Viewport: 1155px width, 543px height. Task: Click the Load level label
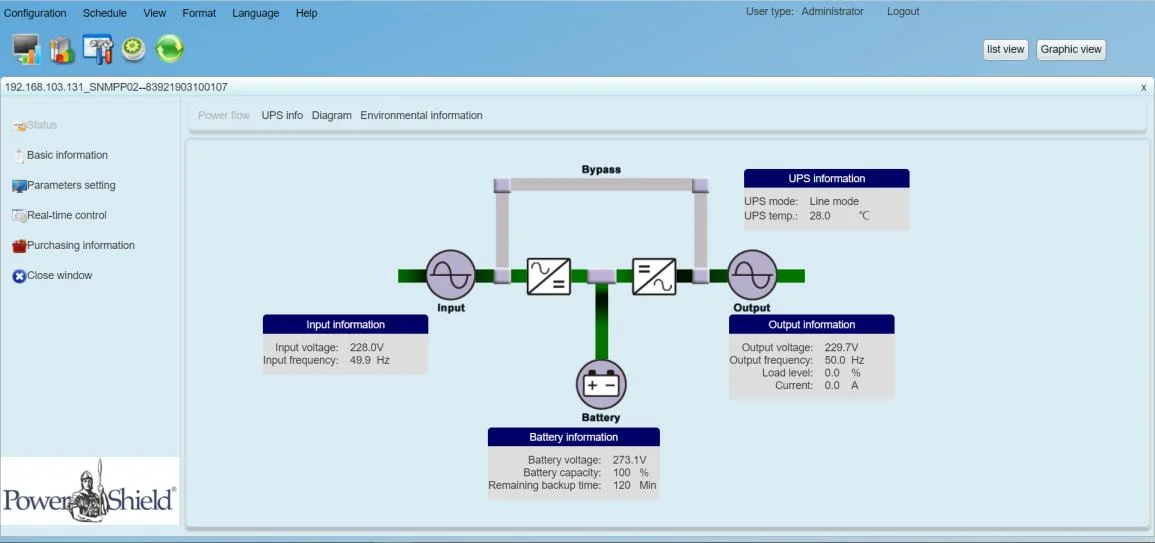787,373
